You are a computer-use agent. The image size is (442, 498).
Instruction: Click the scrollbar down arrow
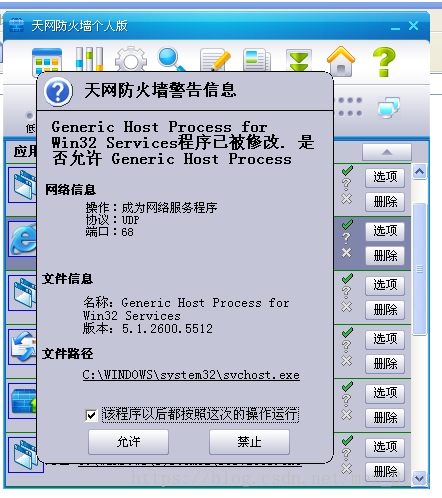[419, 478]
